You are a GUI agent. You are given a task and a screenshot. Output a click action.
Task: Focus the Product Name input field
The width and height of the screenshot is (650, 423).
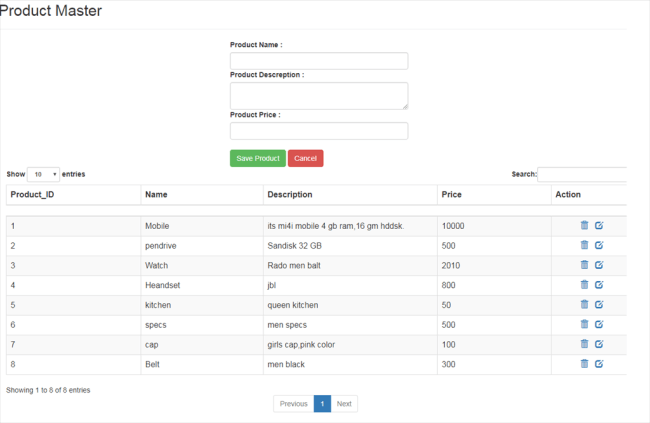click(x=319, y=60)
